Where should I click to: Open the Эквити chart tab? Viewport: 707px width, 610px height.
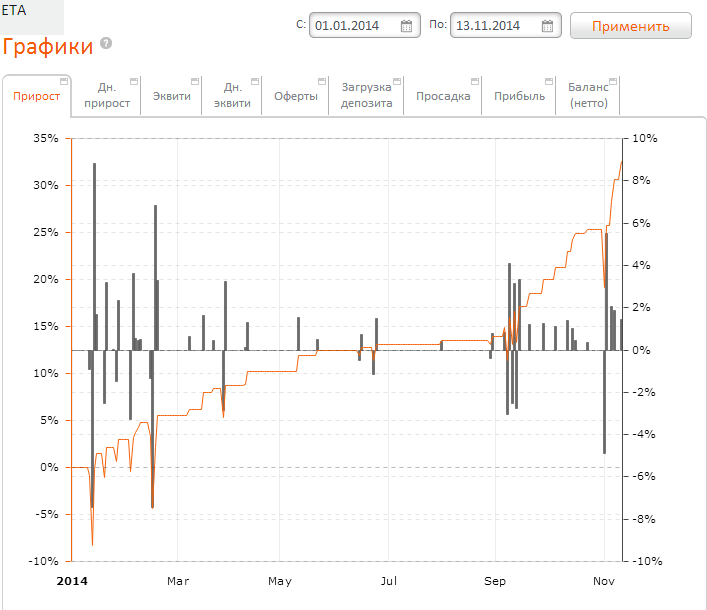click(171, 96)
